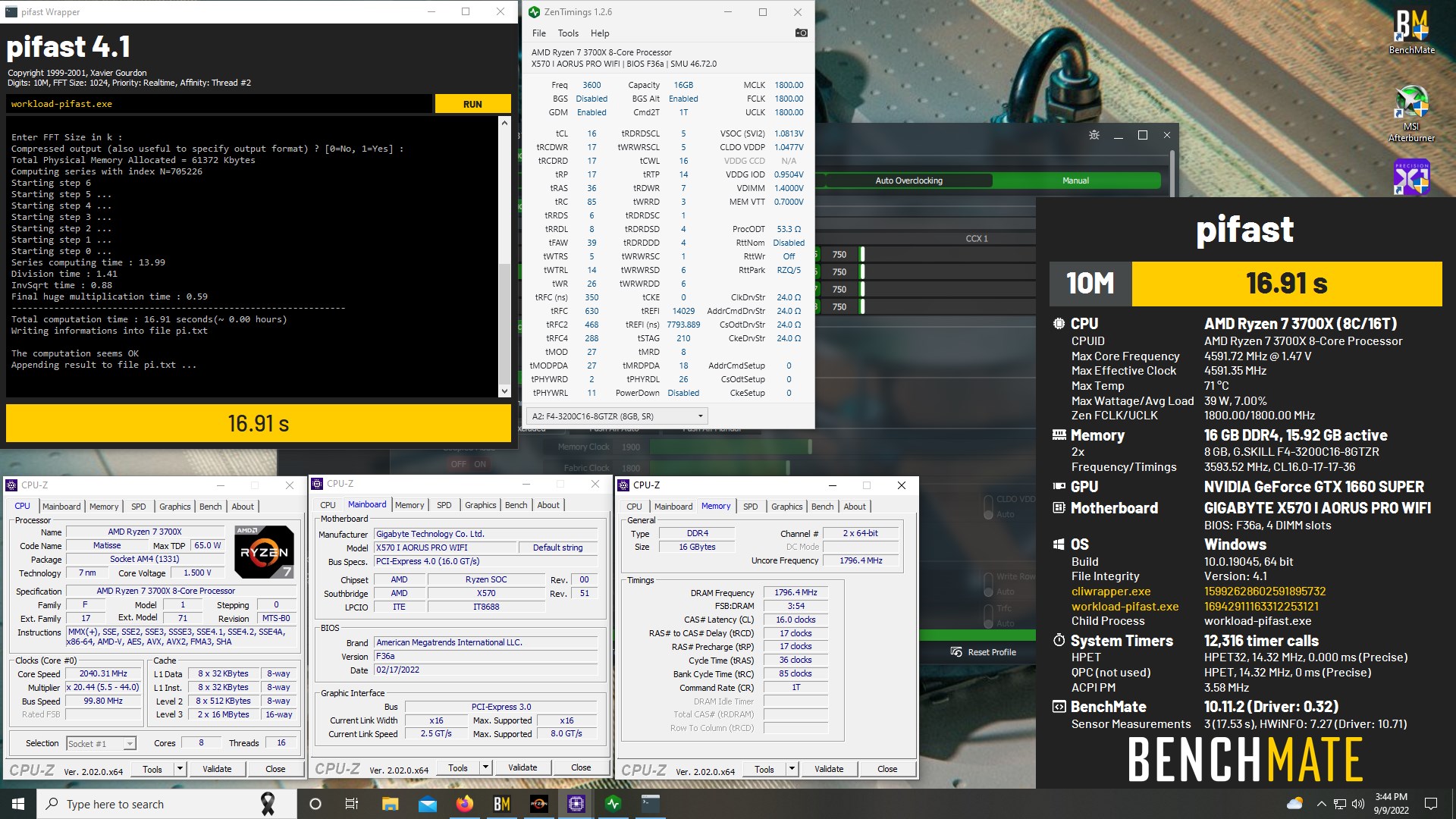Open network settings tray icon
This screenshot has width=1456, height=819.
pos(1340,804)
